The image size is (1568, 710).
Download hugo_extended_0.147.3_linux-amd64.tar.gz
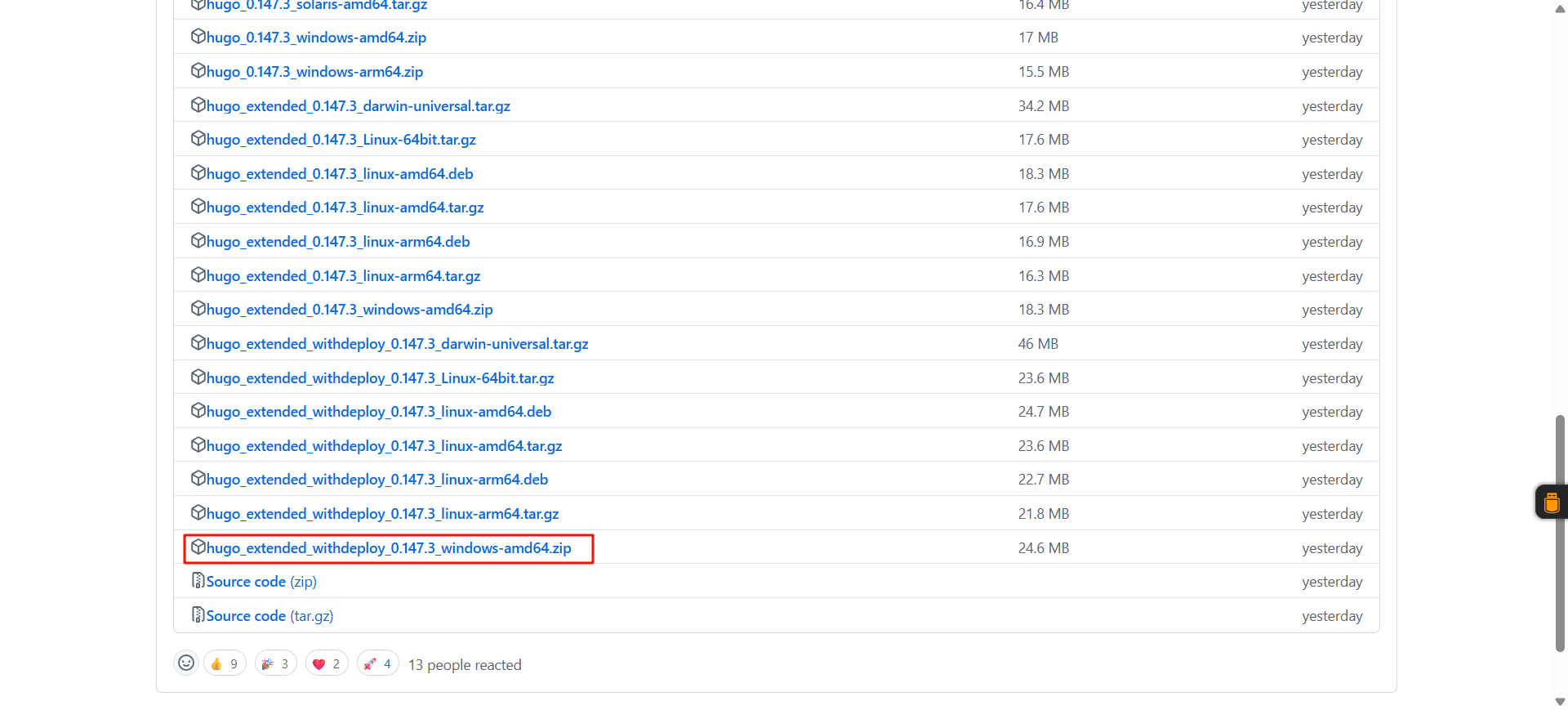[345, 208]
